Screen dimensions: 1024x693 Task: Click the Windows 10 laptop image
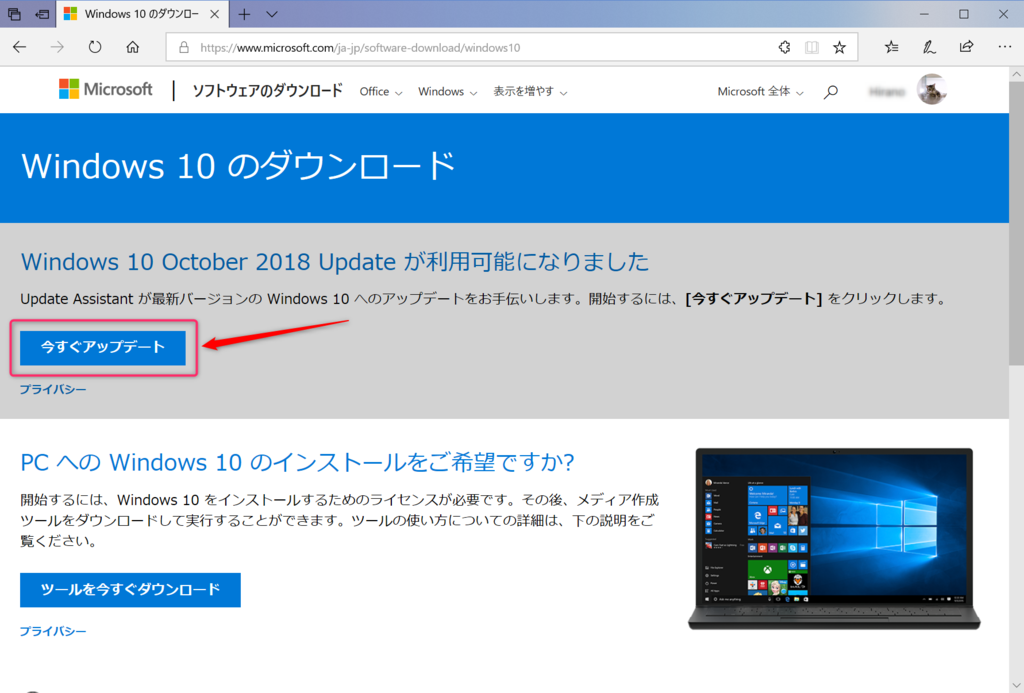(x=834, y=538)
